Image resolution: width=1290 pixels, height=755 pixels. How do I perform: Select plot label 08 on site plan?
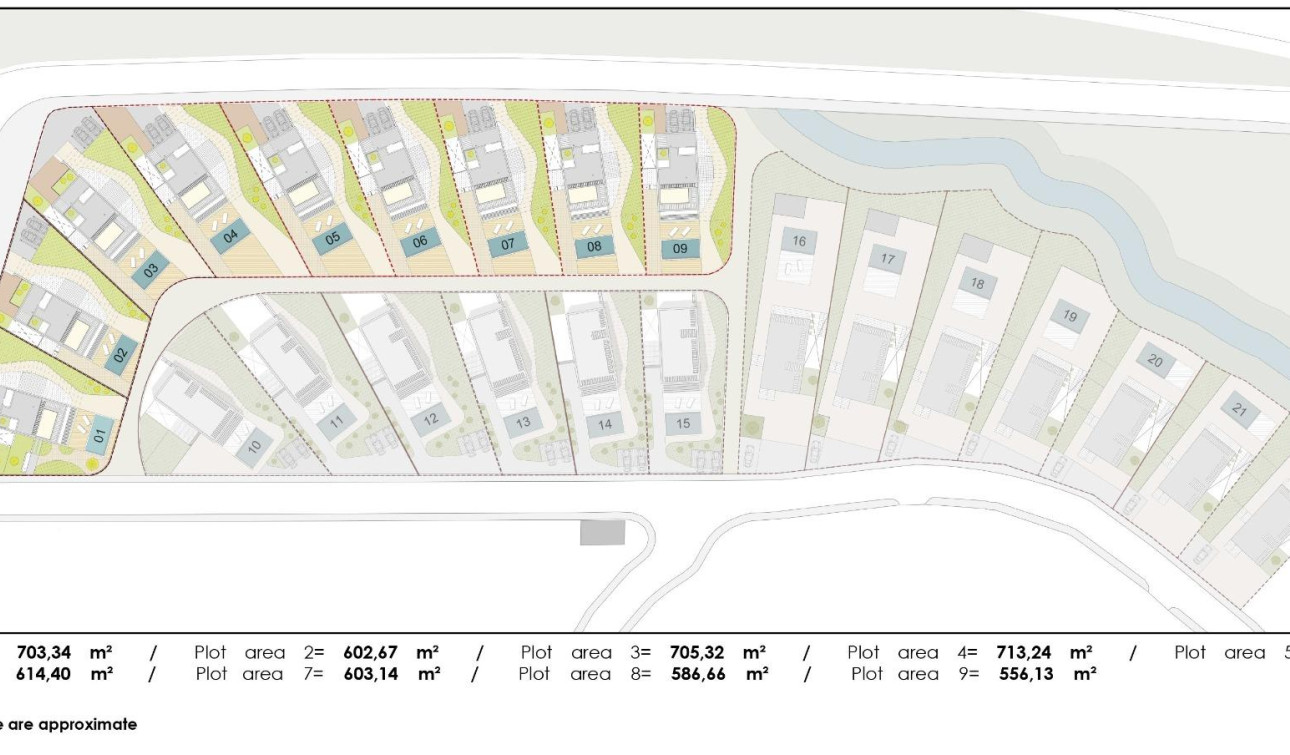(x=595, y=246)
